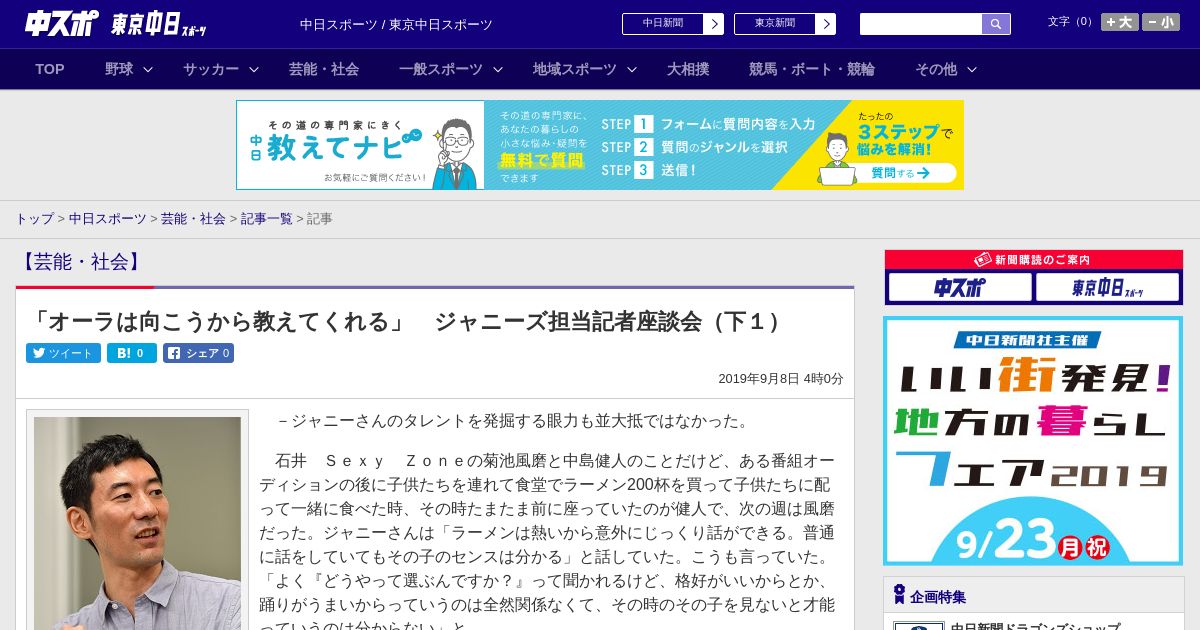Click the article headline「オーラは向こうから教えてくれる」
Viewport: 1200px width, 630px height.
pyautogui.click(x=409, y=322)
